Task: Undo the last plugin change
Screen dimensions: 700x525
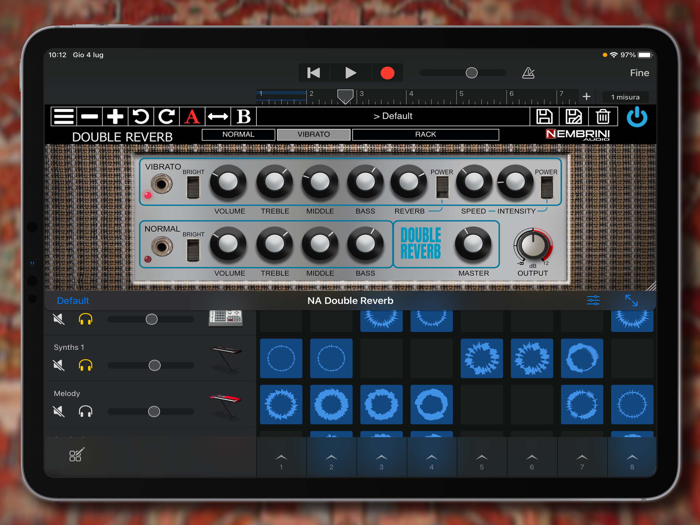Action: 141,117
